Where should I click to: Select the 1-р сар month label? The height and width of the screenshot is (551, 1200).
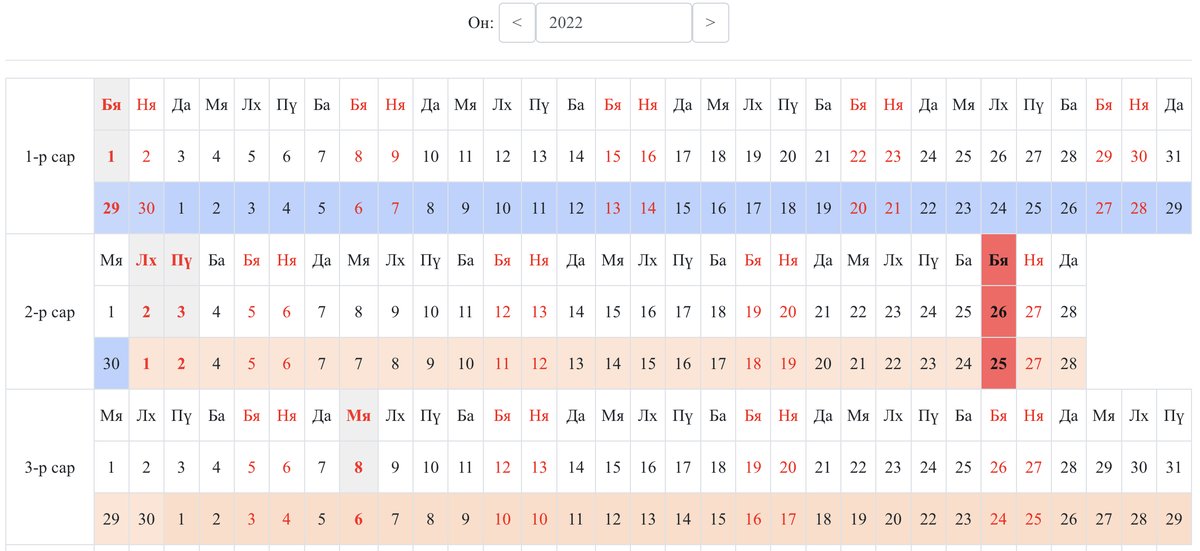click(x=50, y=156)
